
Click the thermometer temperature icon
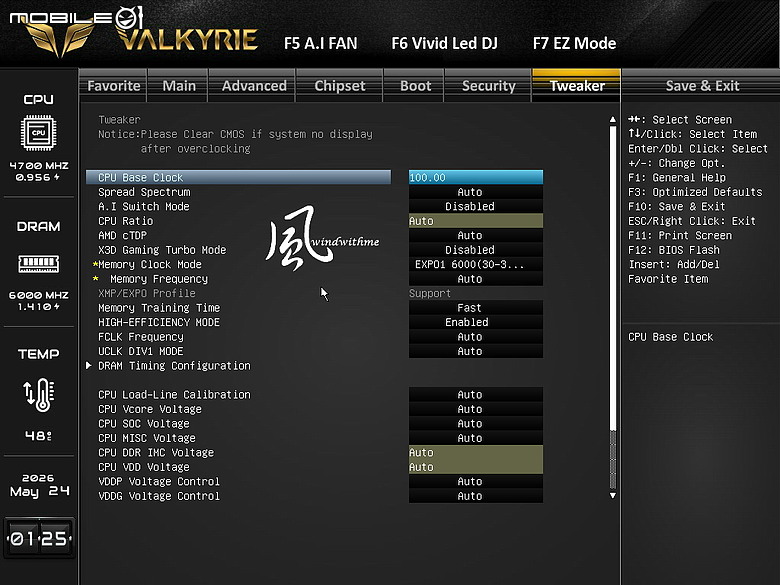[x=39, y=394]
